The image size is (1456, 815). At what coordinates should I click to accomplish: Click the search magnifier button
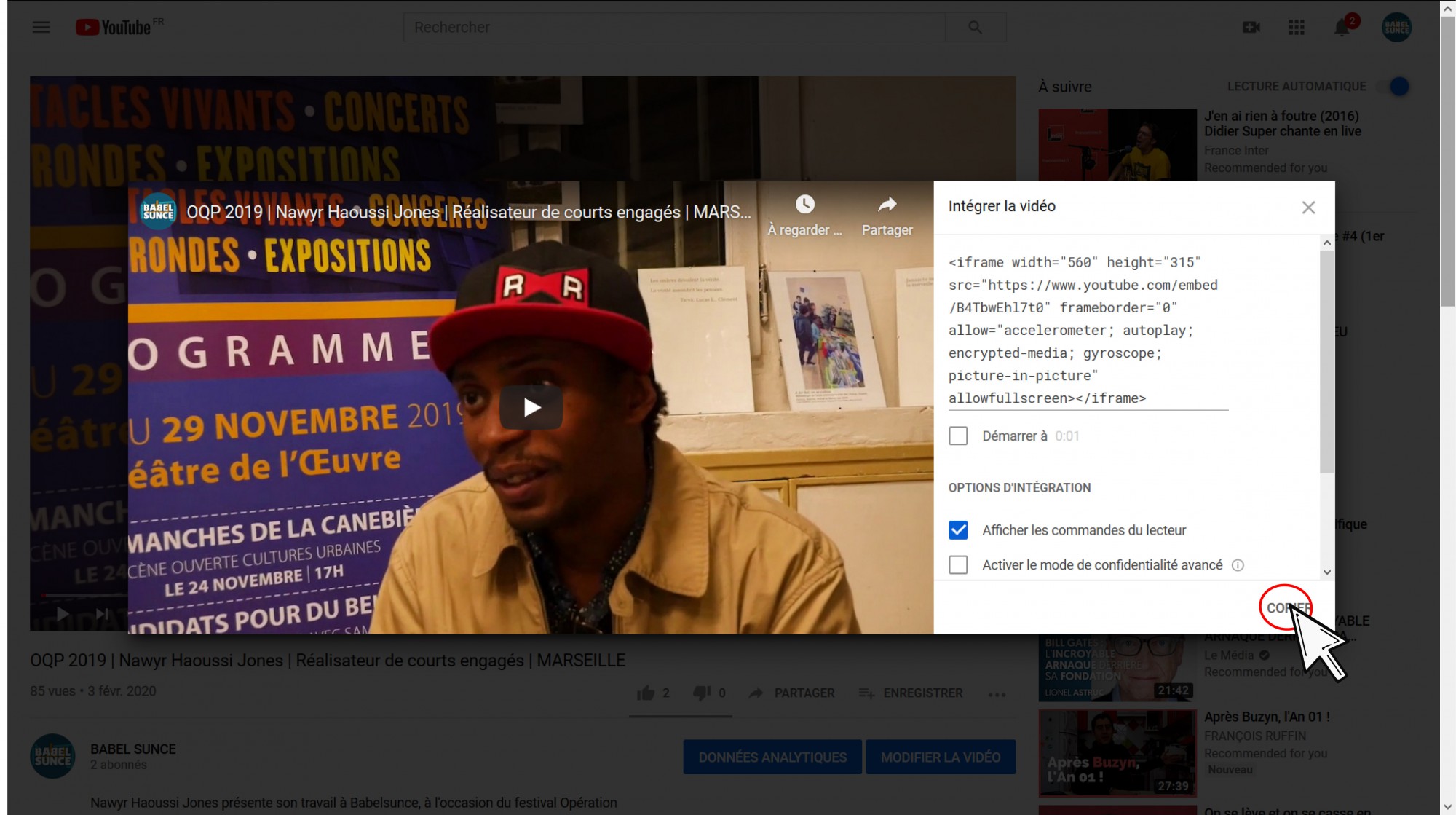pos(976,28)
